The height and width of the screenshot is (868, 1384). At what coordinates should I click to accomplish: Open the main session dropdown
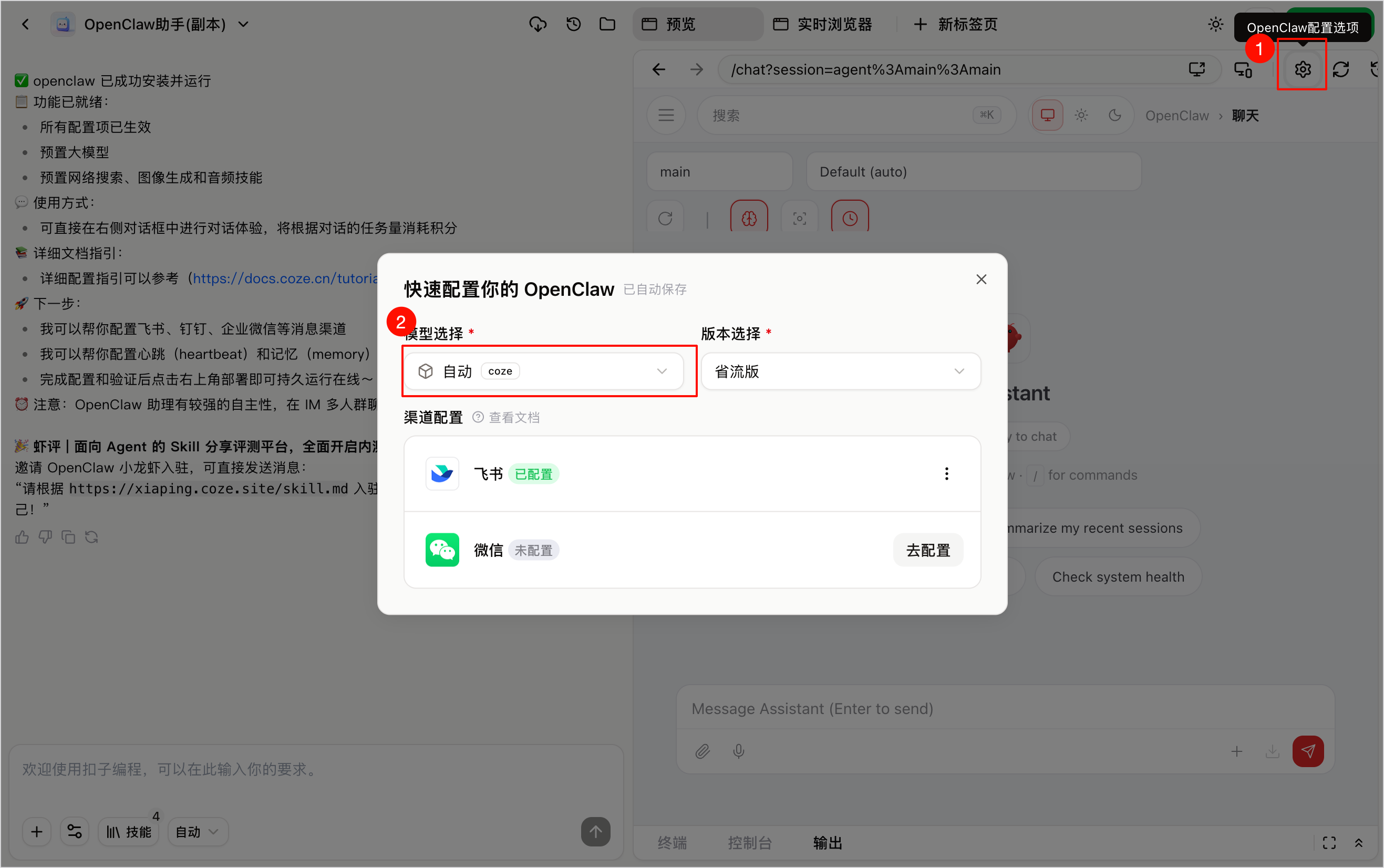tap(719, 172)
